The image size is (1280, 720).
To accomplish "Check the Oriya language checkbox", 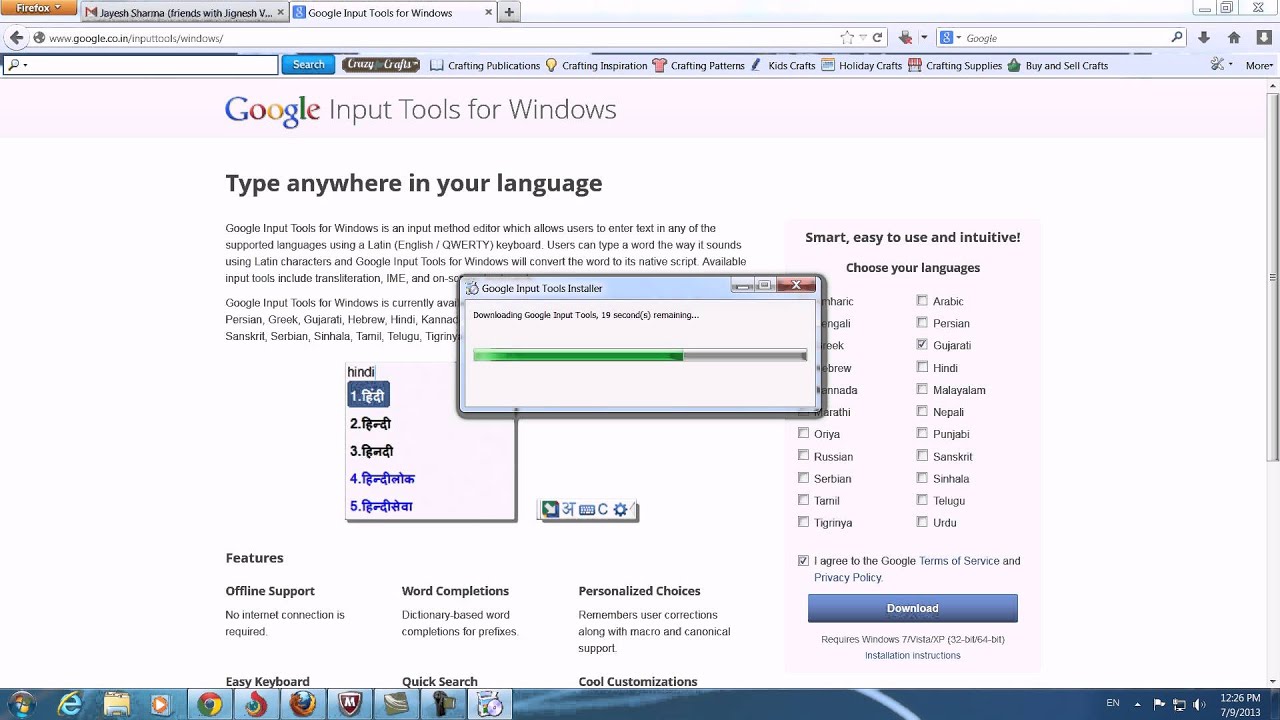I will pyautogui.click(x=803, y=433).
